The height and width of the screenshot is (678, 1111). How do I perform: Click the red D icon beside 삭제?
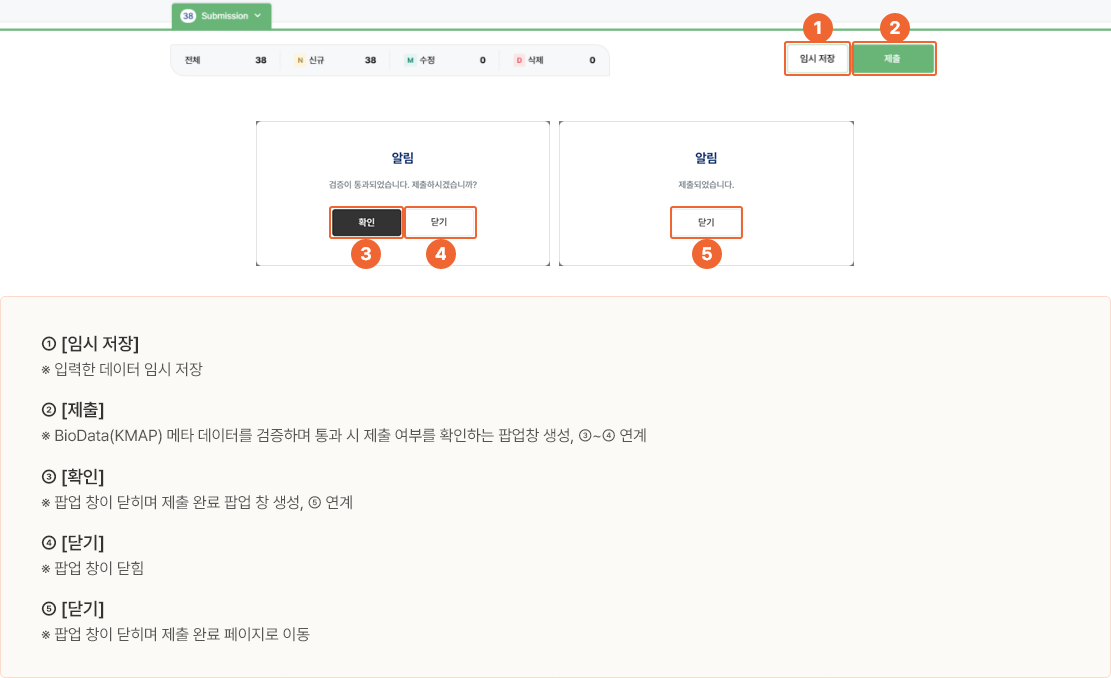coord(519,60)
